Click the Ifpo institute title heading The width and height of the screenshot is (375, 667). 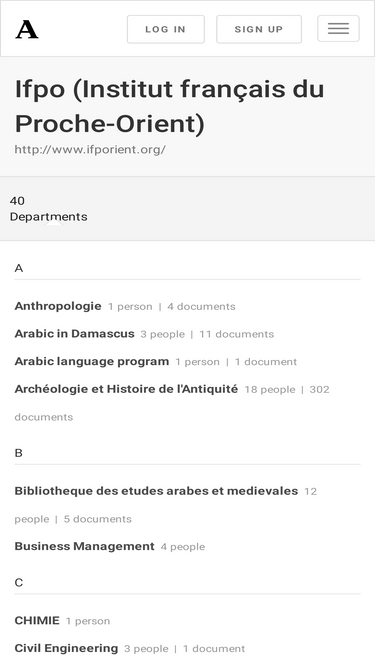(169, 106)
